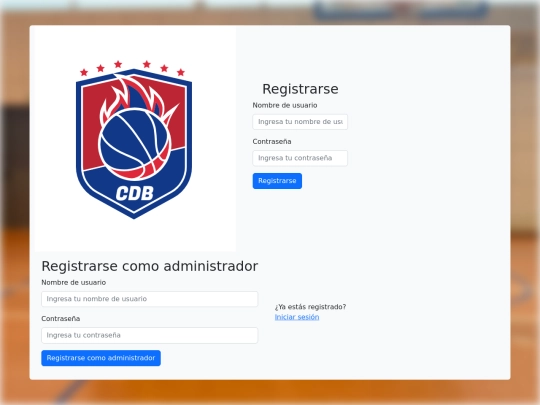Click the Nombre de usuario label in administrator form
Screen dimensions: 540x405
pos(74,282)
